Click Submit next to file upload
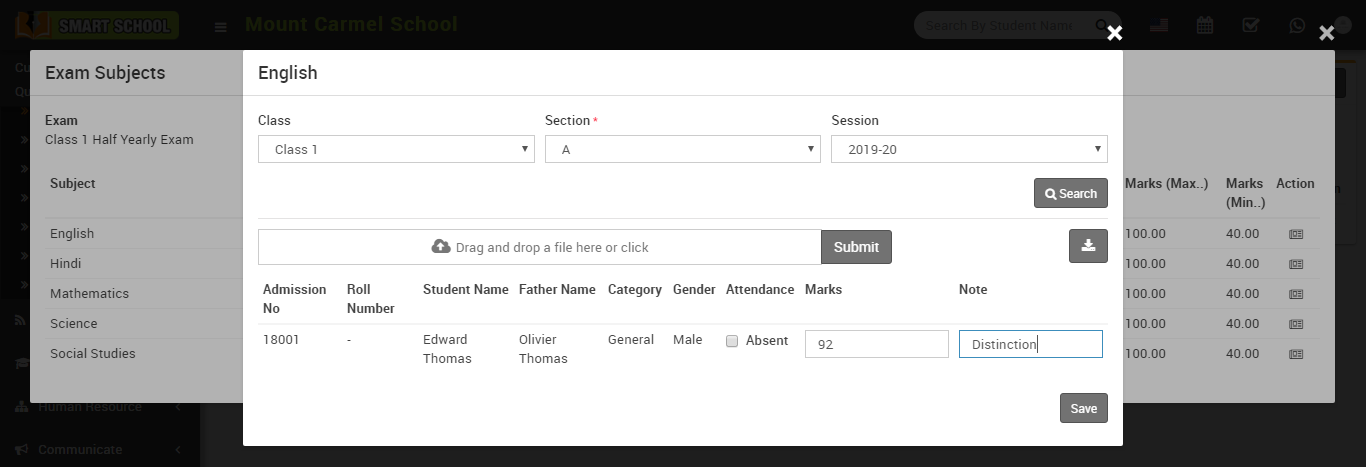Screen dimensions: 1366x467 (x=856, y=247)
